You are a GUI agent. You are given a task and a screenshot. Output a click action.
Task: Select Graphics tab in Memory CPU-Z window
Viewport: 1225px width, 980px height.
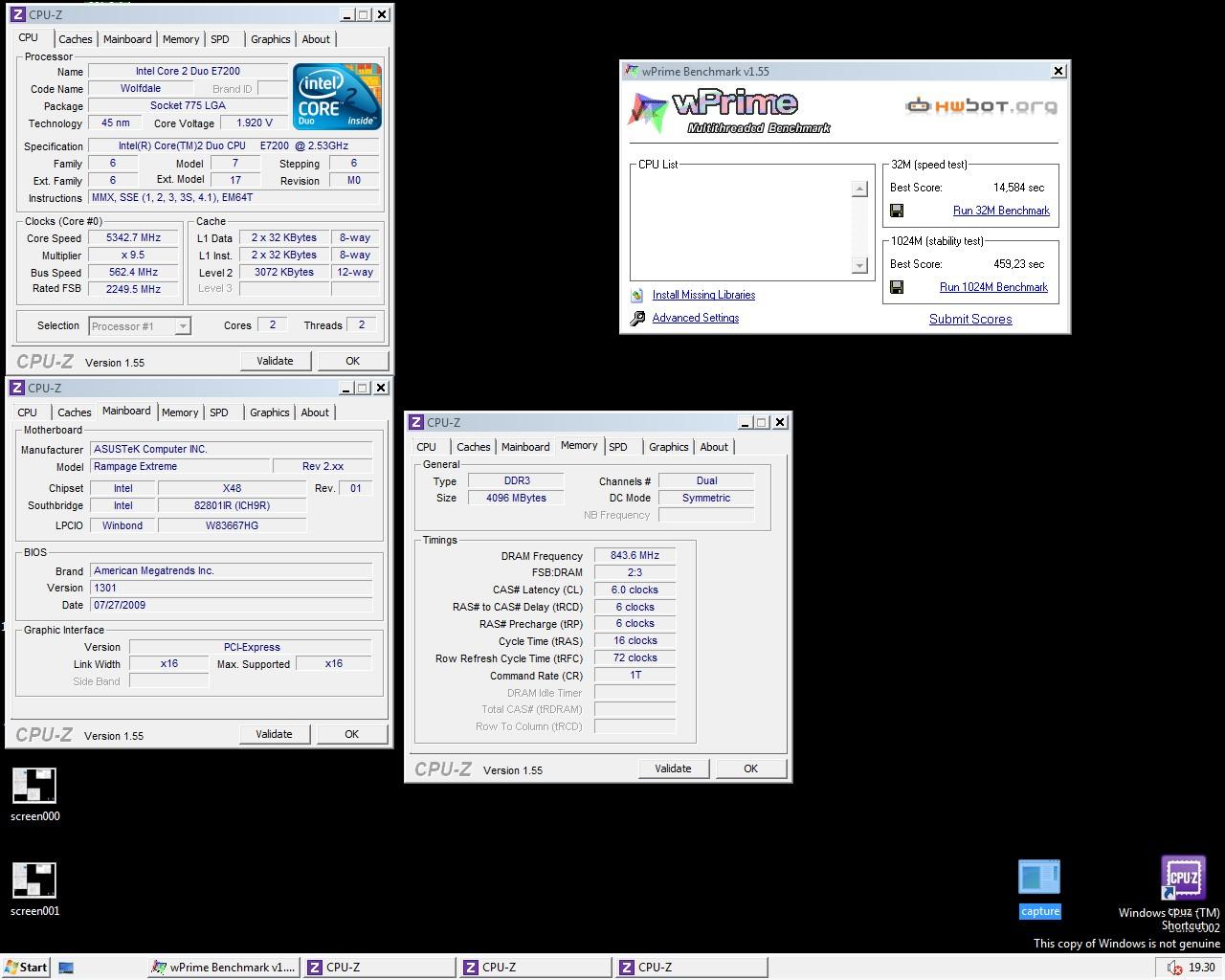point(668,447)
